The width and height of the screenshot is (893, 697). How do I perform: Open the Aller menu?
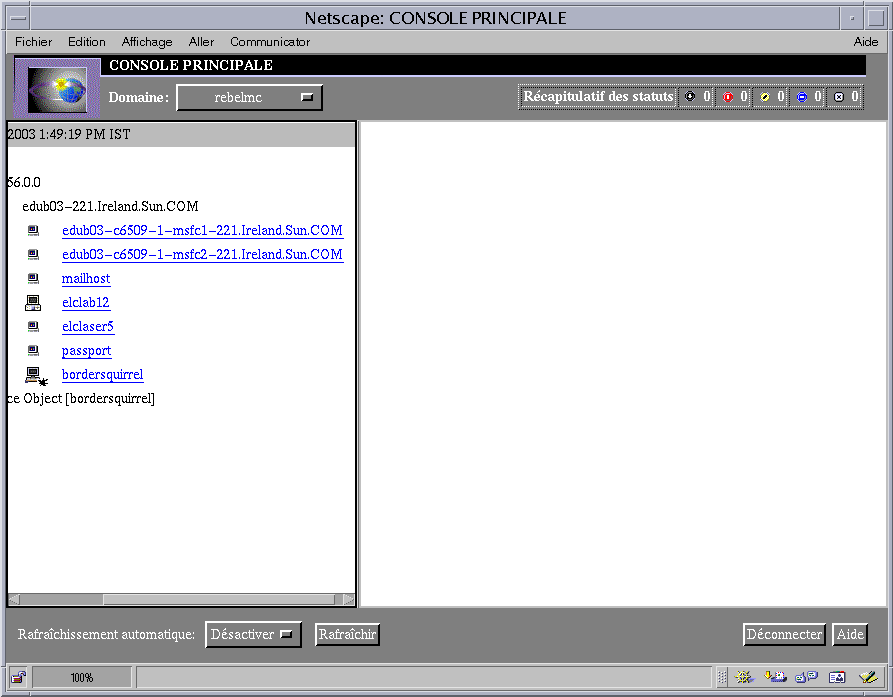click(x=201, y=42)
